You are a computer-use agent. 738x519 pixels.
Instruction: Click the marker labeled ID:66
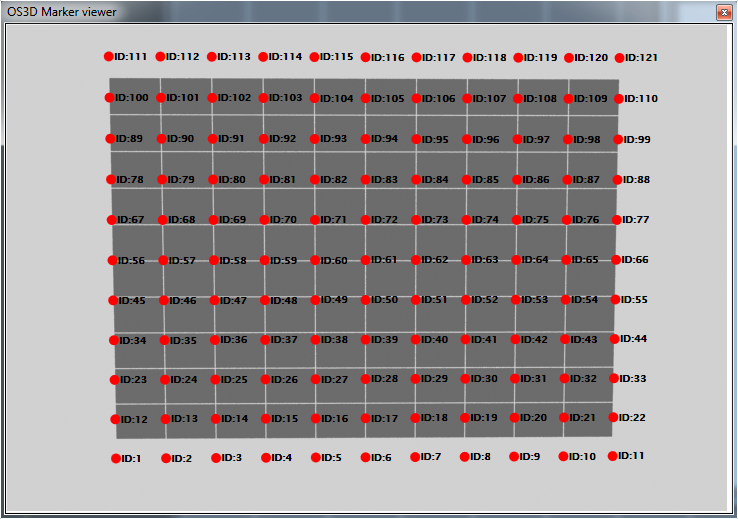point(616,260)
